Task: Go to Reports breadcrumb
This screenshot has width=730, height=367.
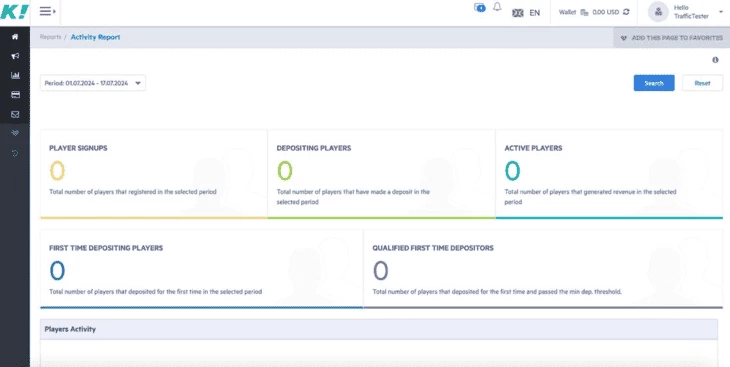Action: tap(50, 37)
